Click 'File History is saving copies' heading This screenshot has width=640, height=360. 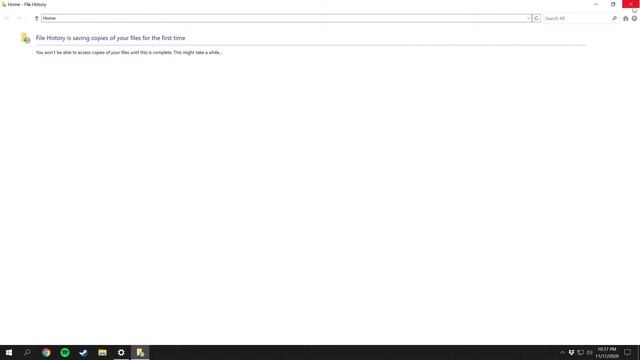(111, 38)
